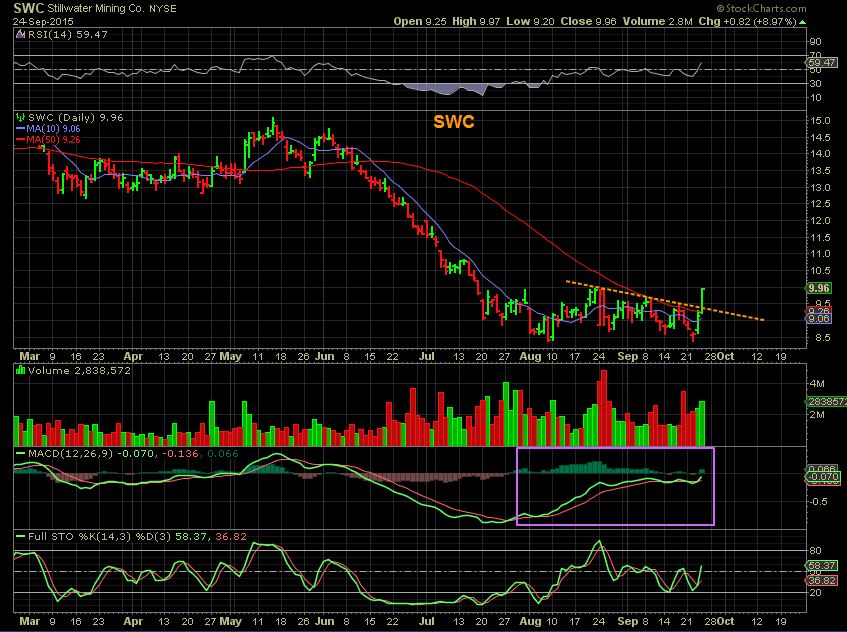Click the 36.82 stochastic axis value tag
The height and width of the screenshot is (632, 847).
tap(822, 581)
